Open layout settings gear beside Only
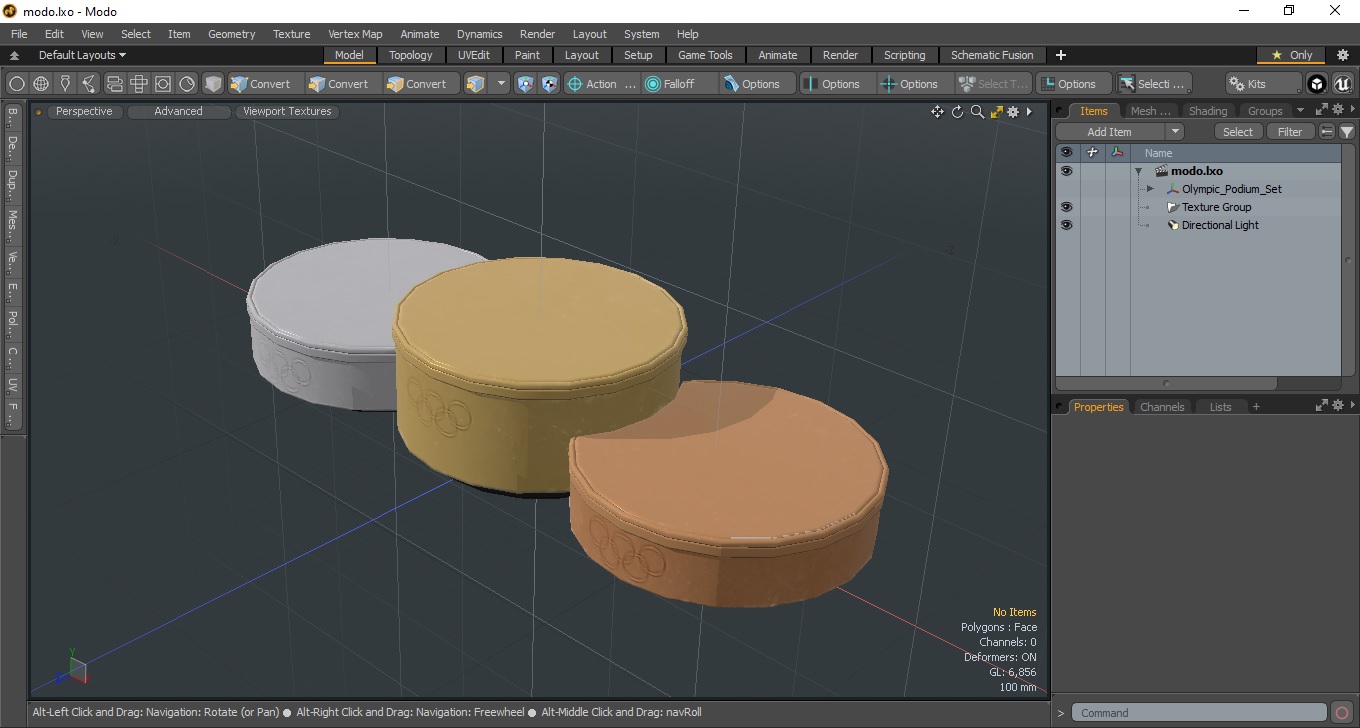 (1343, 55)
